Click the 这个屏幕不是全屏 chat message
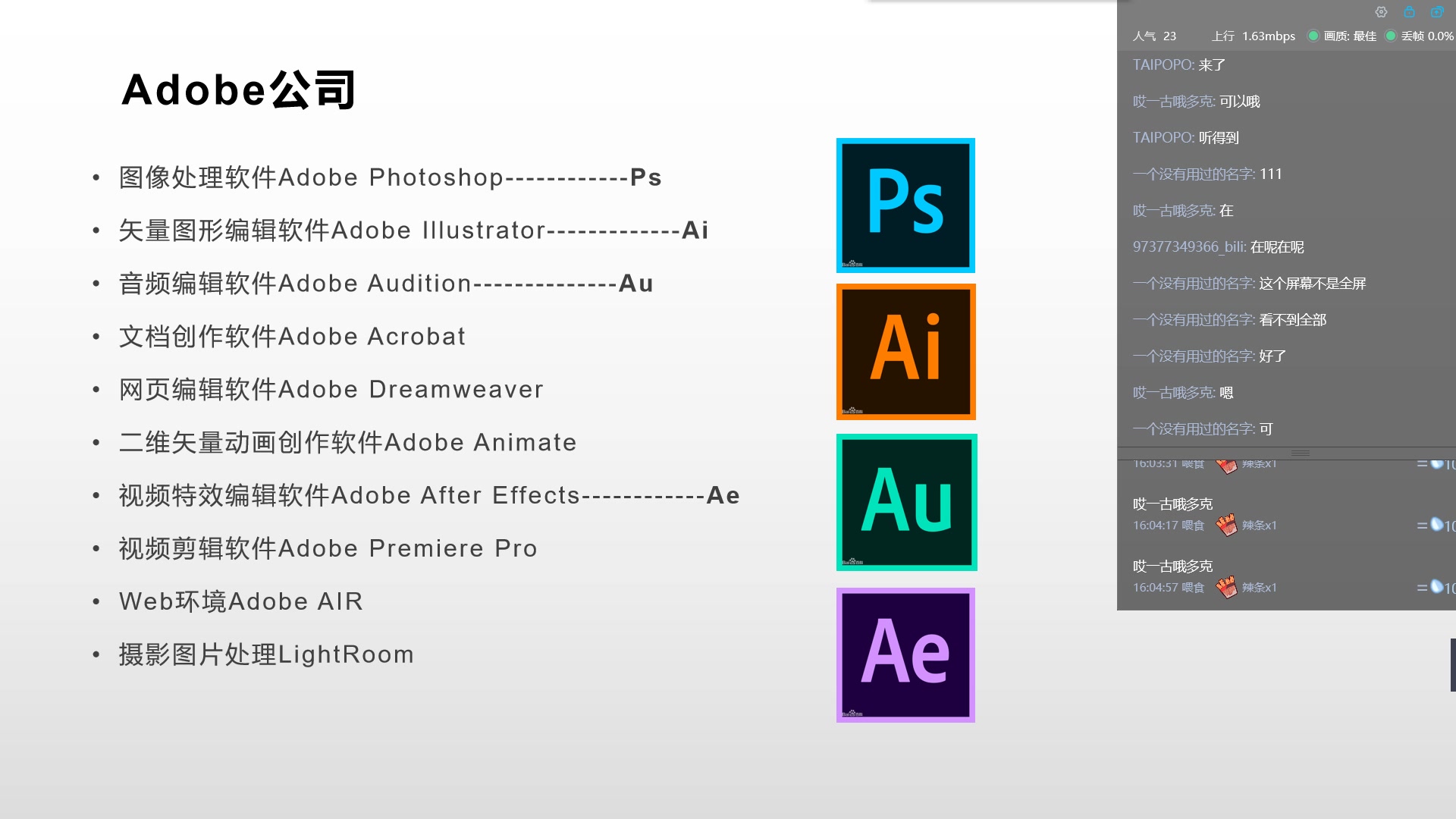Screen dimensions: 1456x819 pyautogui.click(x=1312, y=284)
